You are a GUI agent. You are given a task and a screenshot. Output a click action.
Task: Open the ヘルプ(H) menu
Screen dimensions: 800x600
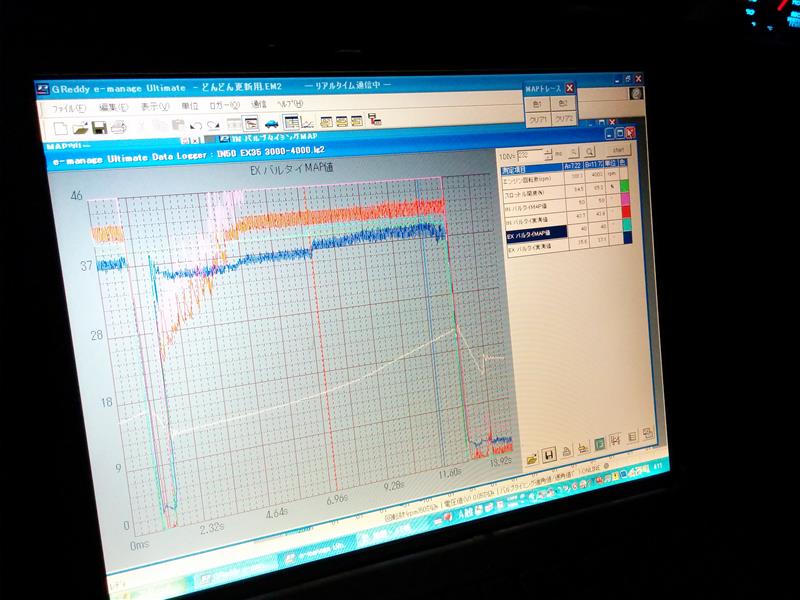[x=290, y=104]
